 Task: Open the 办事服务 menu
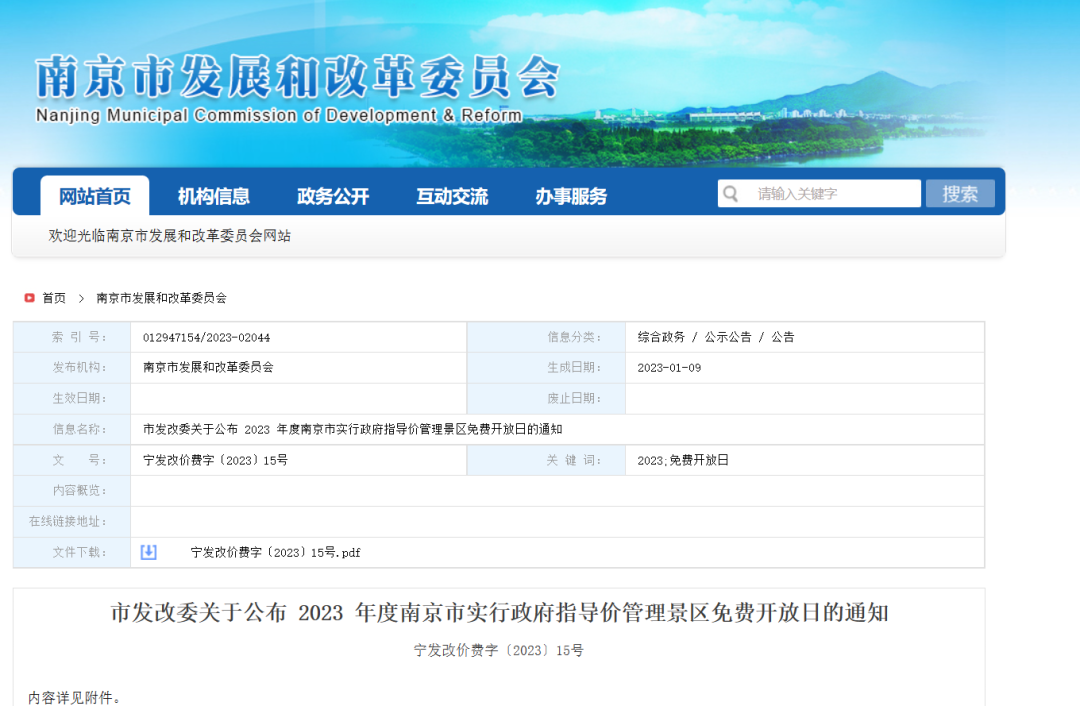pyautogui.click(x=571, y=196)
